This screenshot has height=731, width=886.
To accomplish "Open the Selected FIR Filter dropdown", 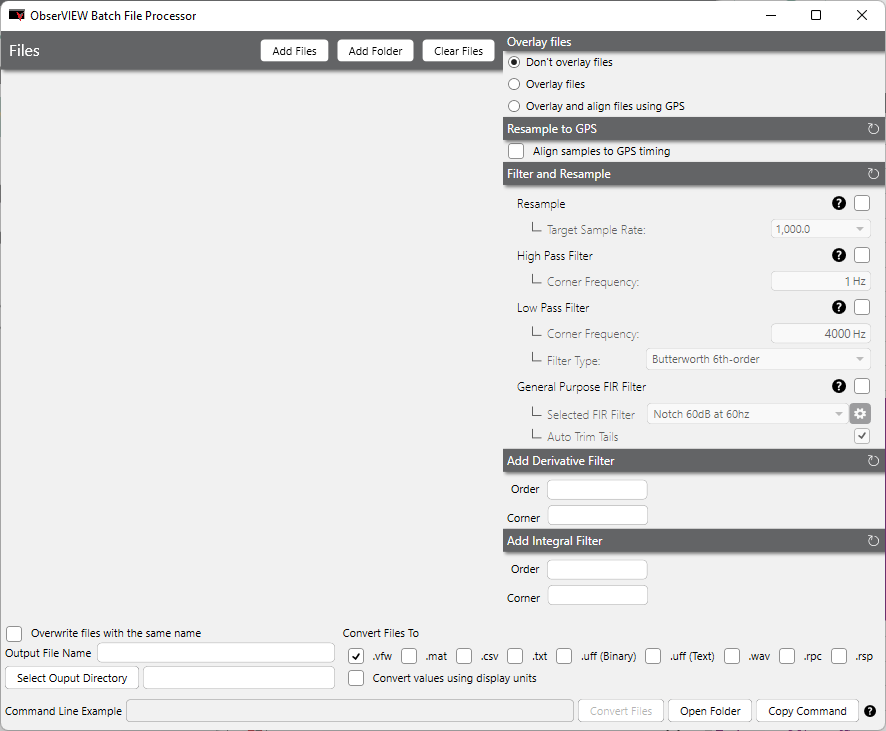I will [x=746, y=414].
